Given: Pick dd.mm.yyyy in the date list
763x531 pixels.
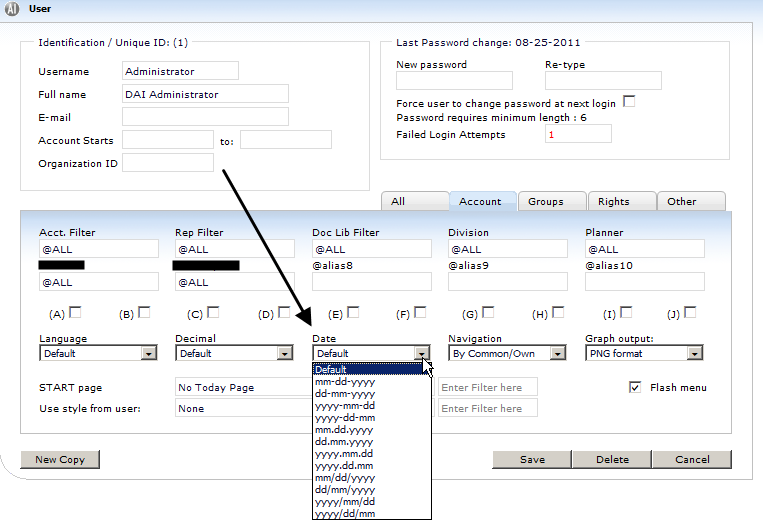Looking at the screenshot, I should (345, 441).
